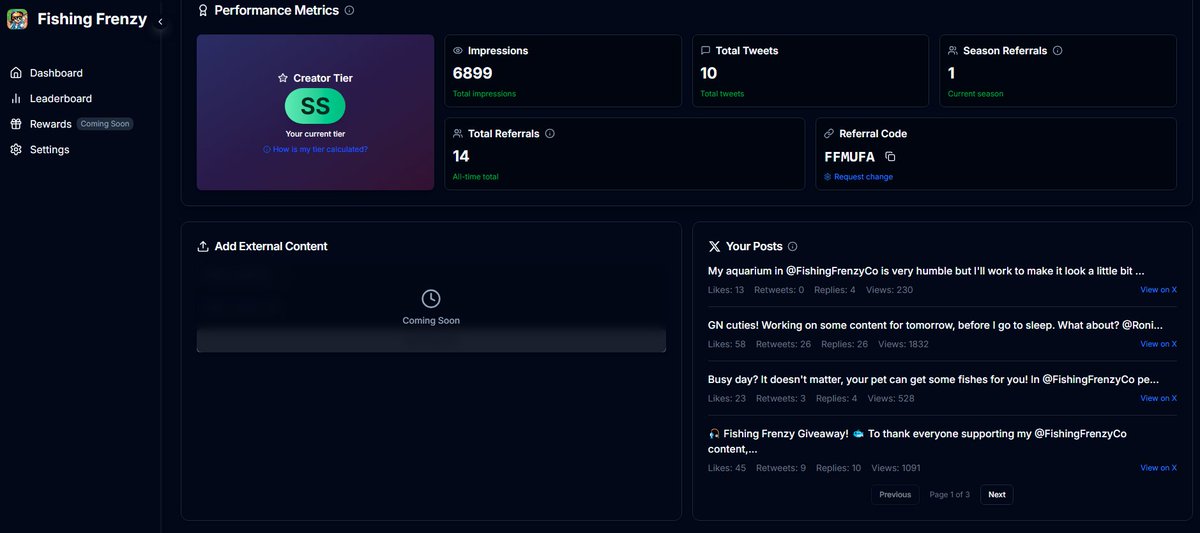This screenshot has width=1200, height=533.
Task: Click the Leaderboard bar chart icon
Action: [16, 99]
